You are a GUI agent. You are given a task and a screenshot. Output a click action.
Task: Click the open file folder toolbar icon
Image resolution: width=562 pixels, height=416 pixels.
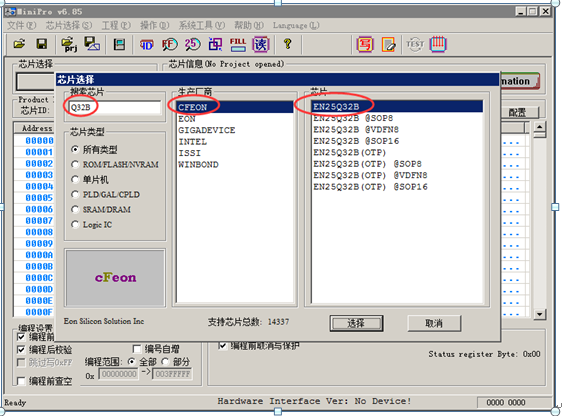click(x=19, y=44)
